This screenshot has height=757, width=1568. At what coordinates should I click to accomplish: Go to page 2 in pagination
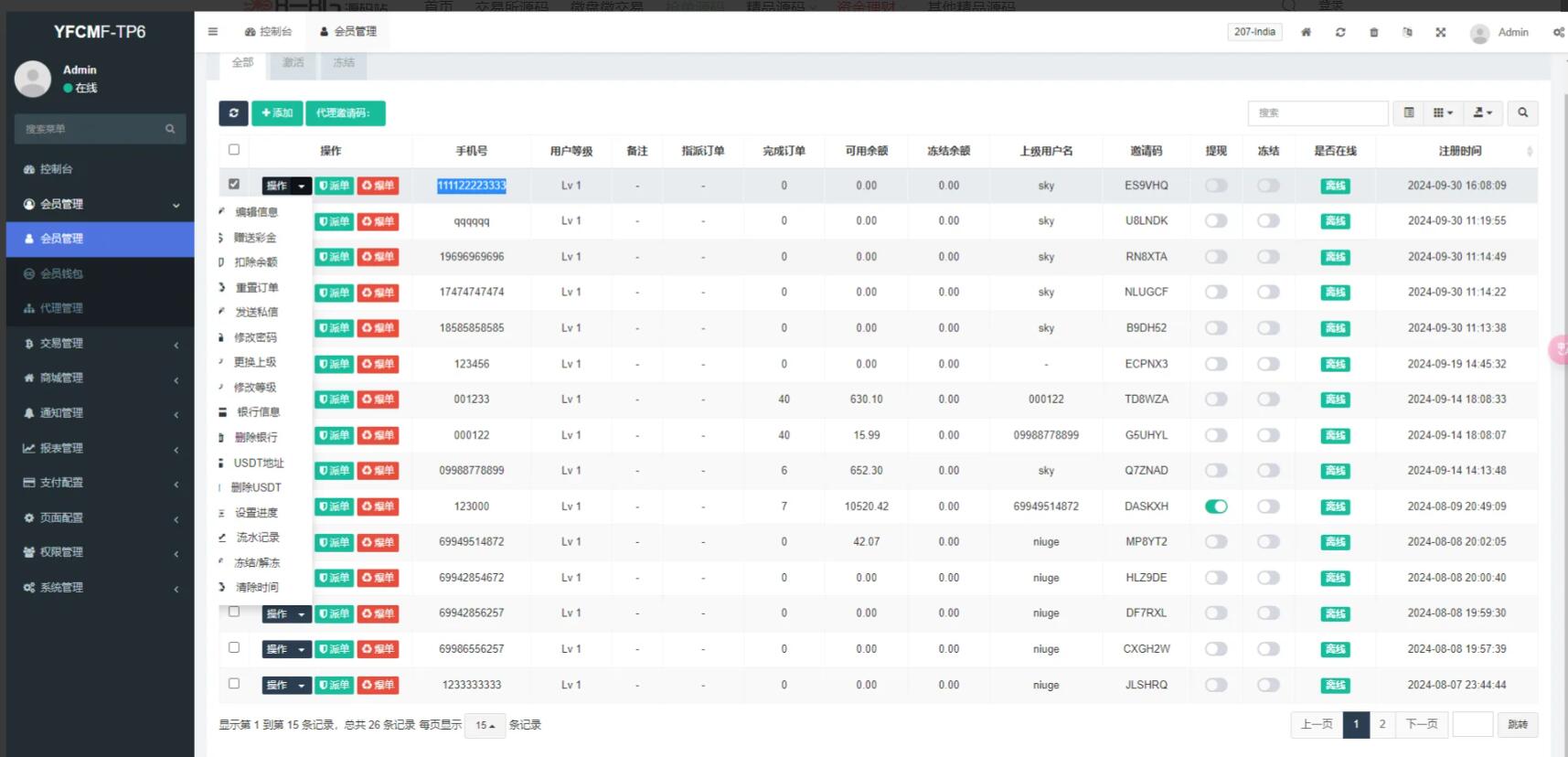point(1382,724)
